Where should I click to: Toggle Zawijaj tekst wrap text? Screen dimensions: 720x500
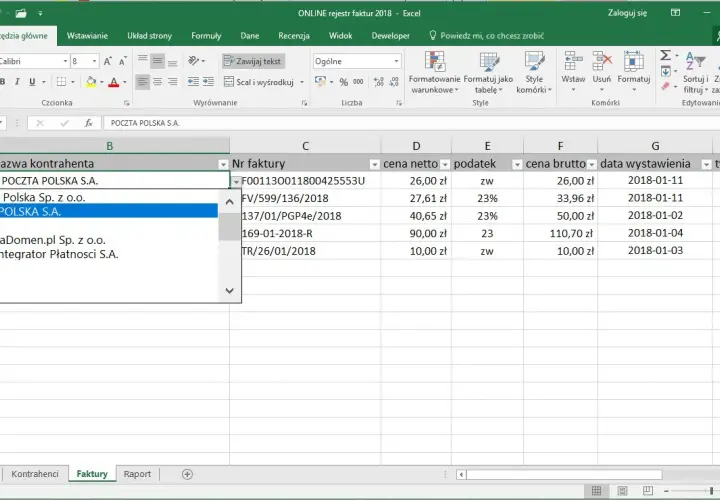(x=253, y=61)
